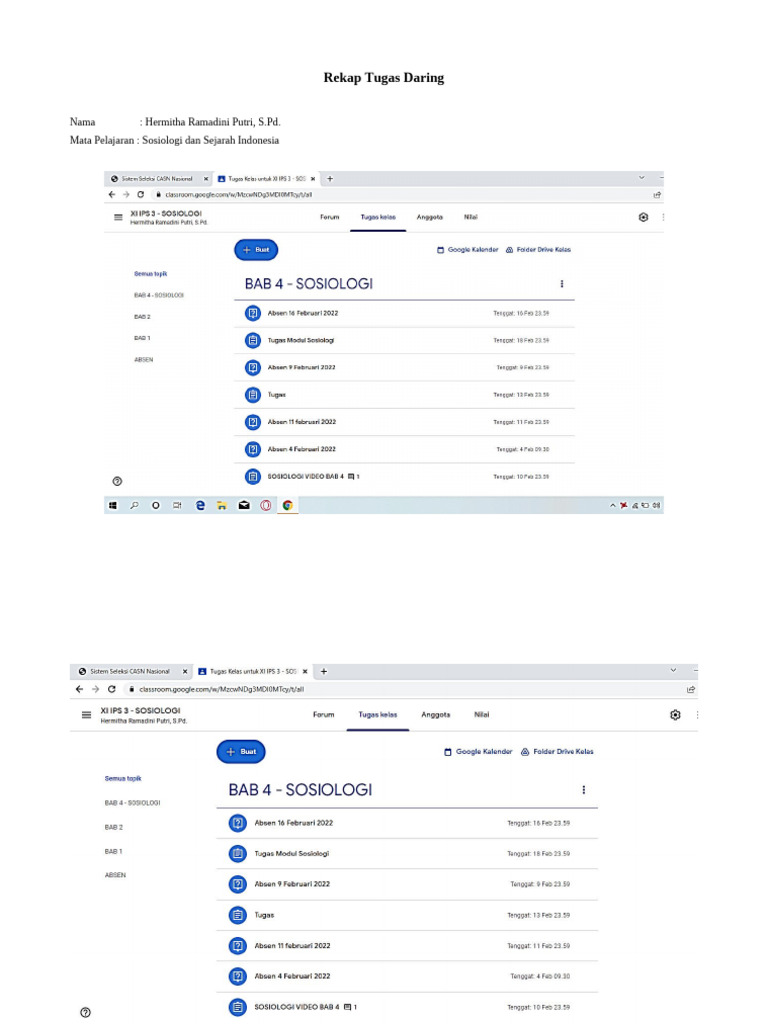Image resolution: width=768 pixels, height=1024 pixels.
Task: Click address bar URL in upper screenshot
Action: coord(238,195)
